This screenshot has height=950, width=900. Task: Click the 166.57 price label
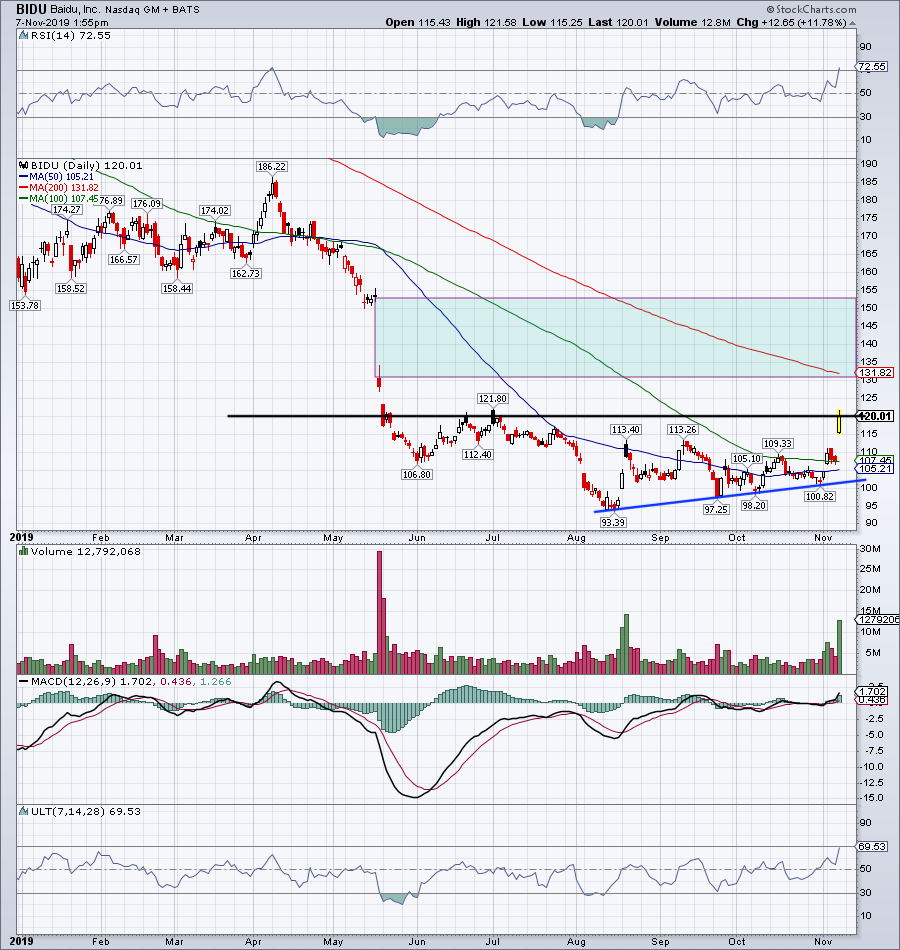tap(123, 259)
